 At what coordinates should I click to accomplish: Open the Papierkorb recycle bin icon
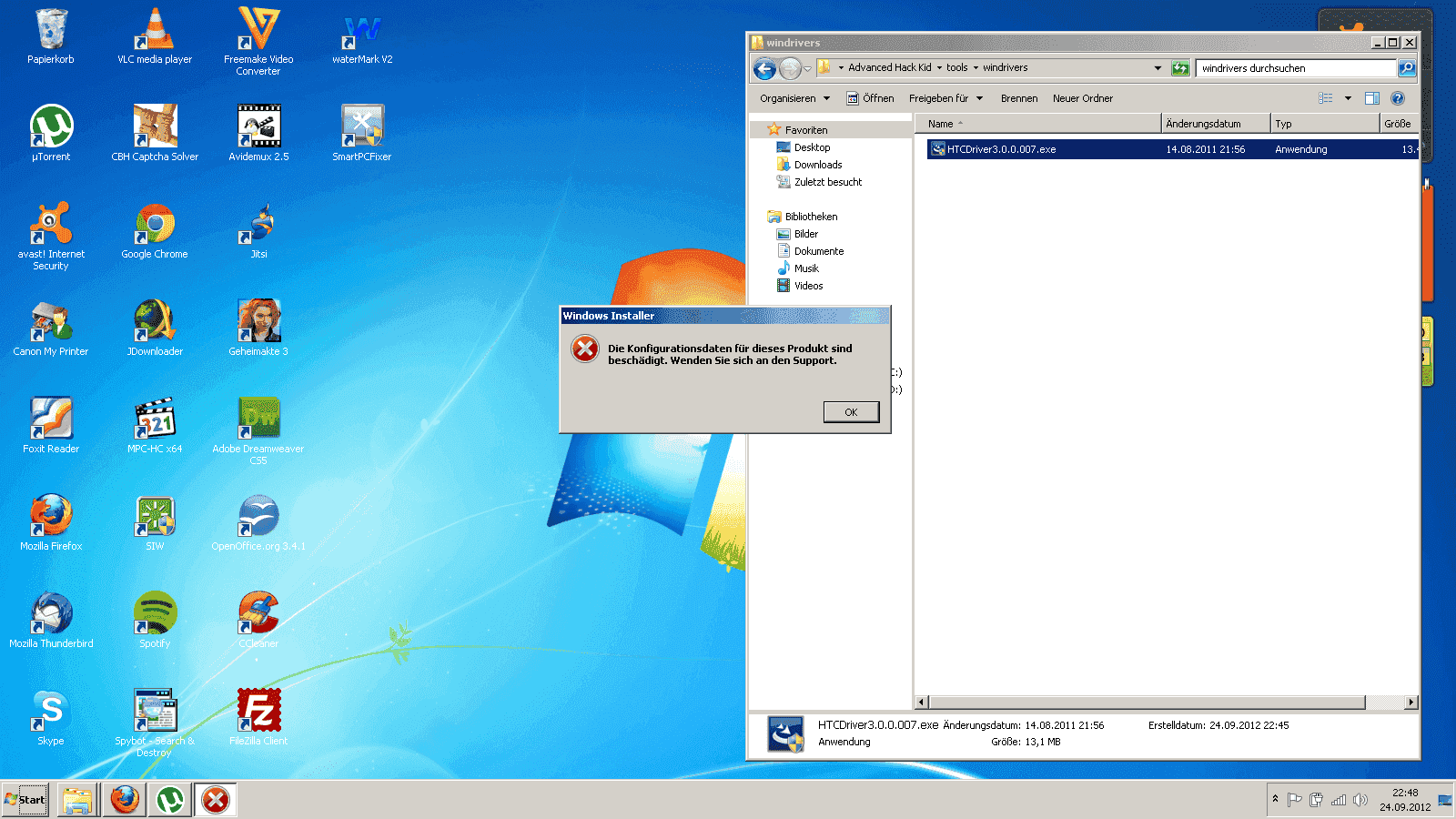tap(51, 36)
